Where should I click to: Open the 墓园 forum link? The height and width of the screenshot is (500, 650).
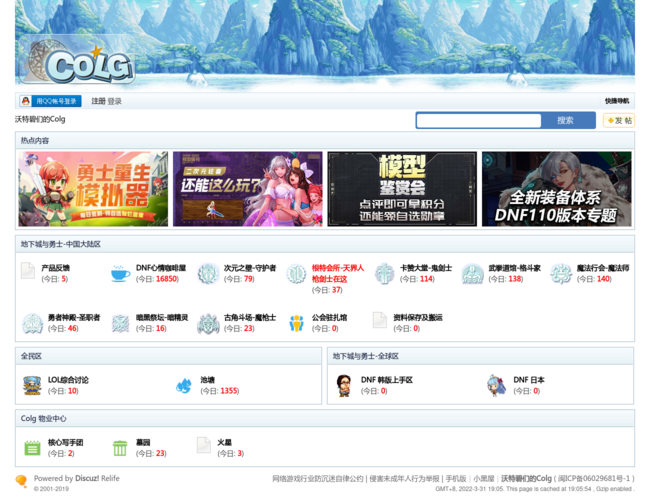pyautogui.click(x=143, y=442)
